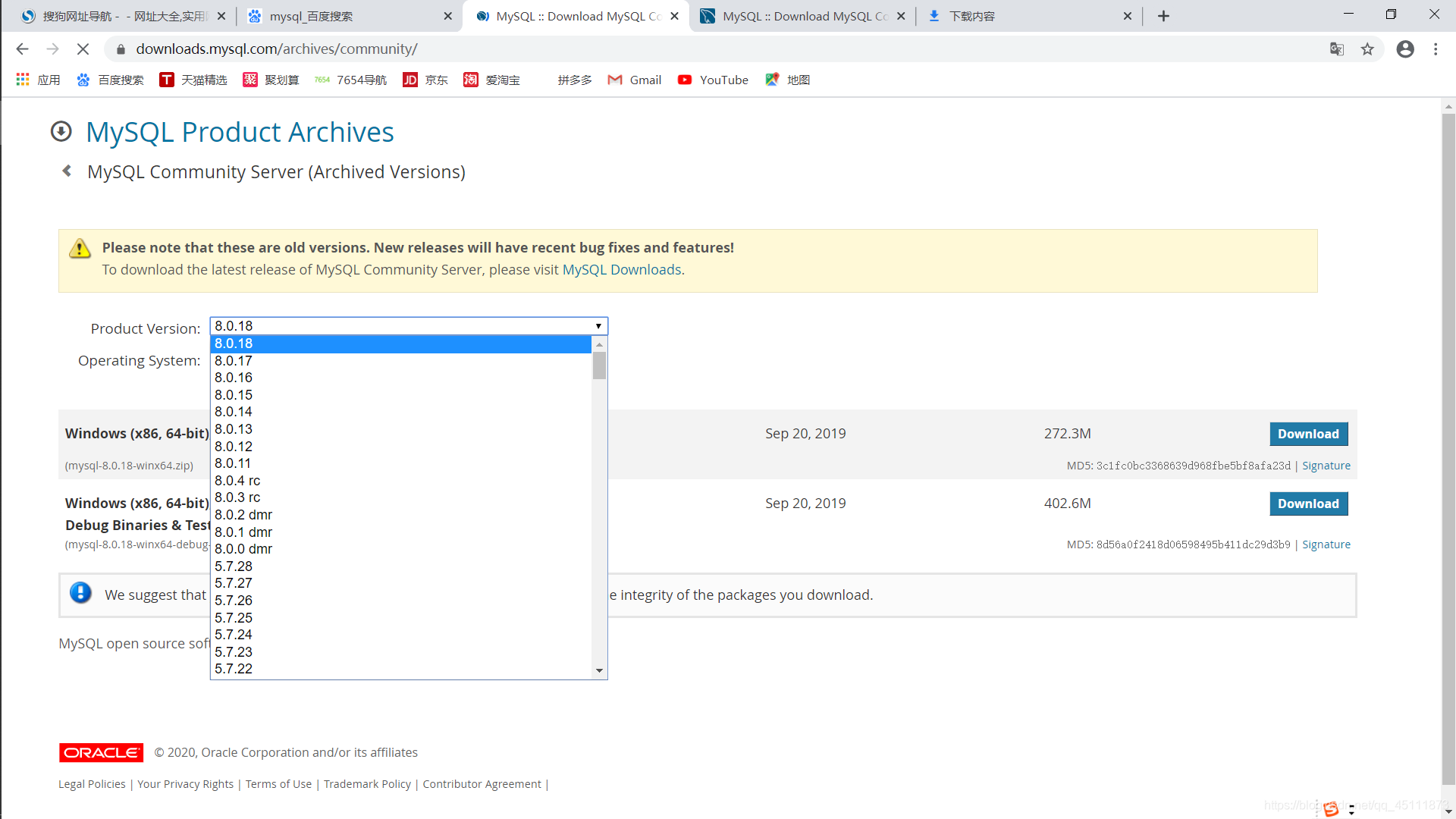Stop page loading with the X button
The width and height of the screenshot is (1456, 819).
[x=83, y=49]
